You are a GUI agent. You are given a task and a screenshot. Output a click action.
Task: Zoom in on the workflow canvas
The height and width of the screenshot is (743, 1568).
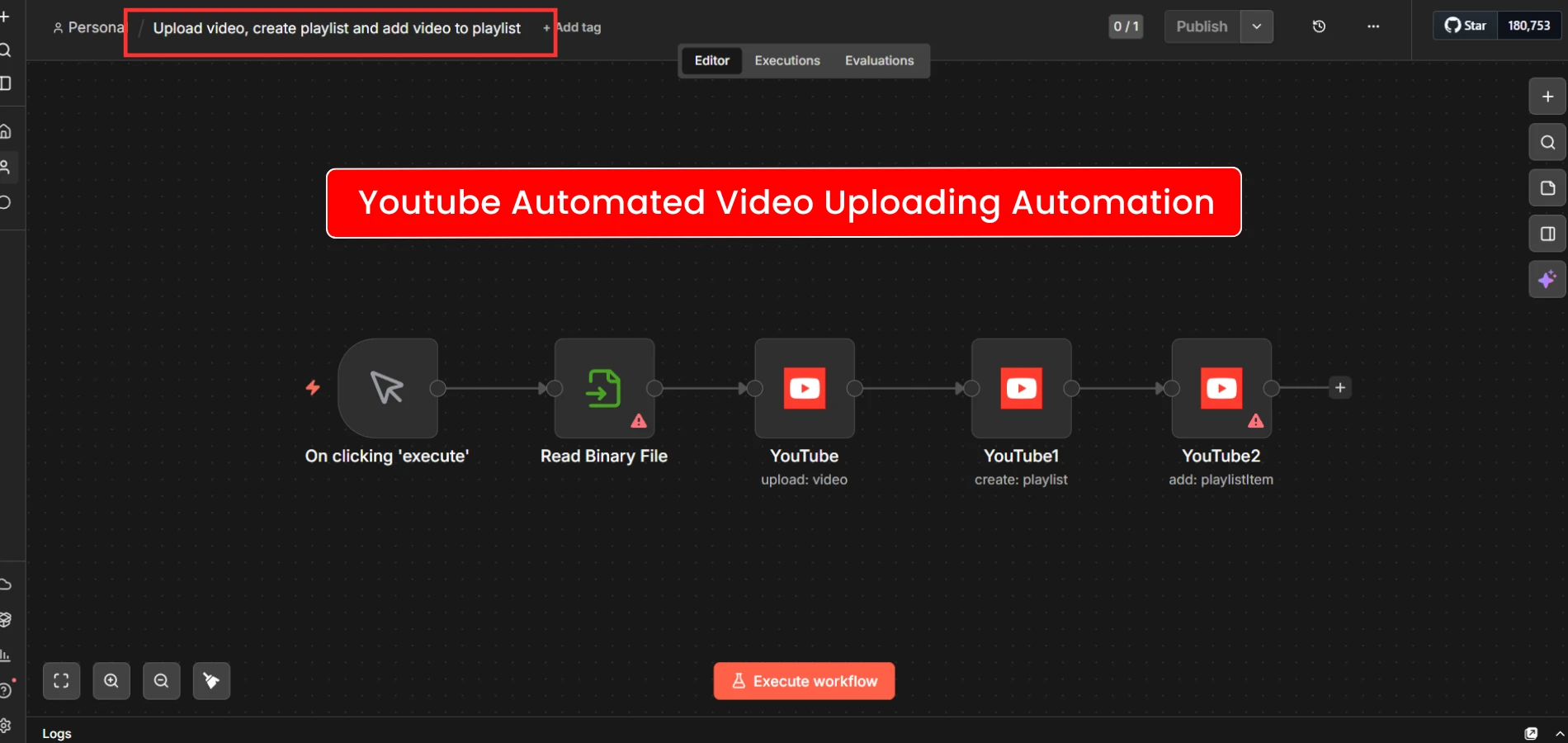tap(111, 681)
